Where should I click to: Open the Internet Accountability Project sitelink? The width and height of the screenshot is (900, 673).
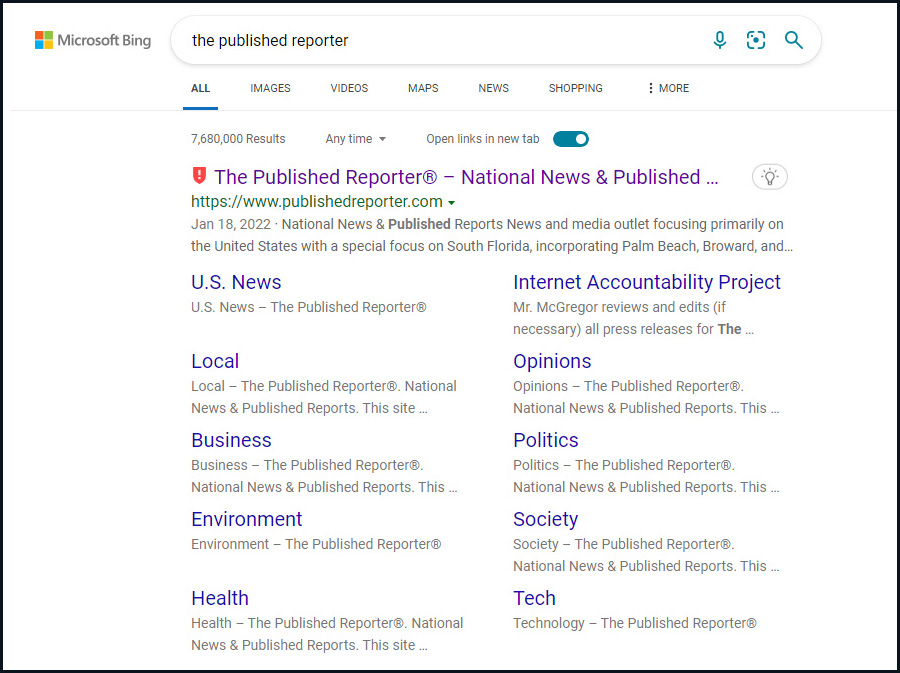(647, 282)
